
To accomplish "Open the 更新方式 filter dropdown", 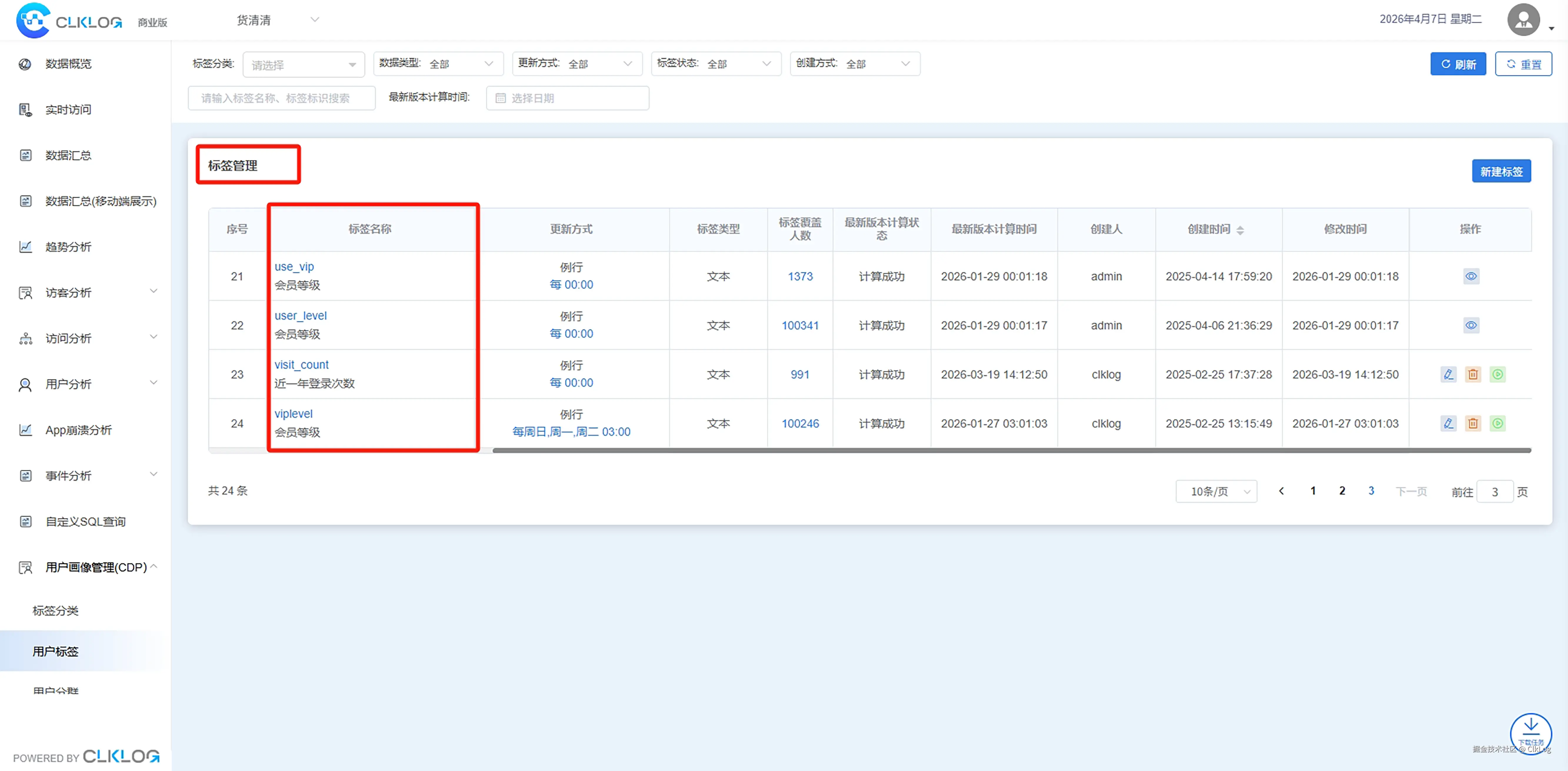I will pos(576,64).
